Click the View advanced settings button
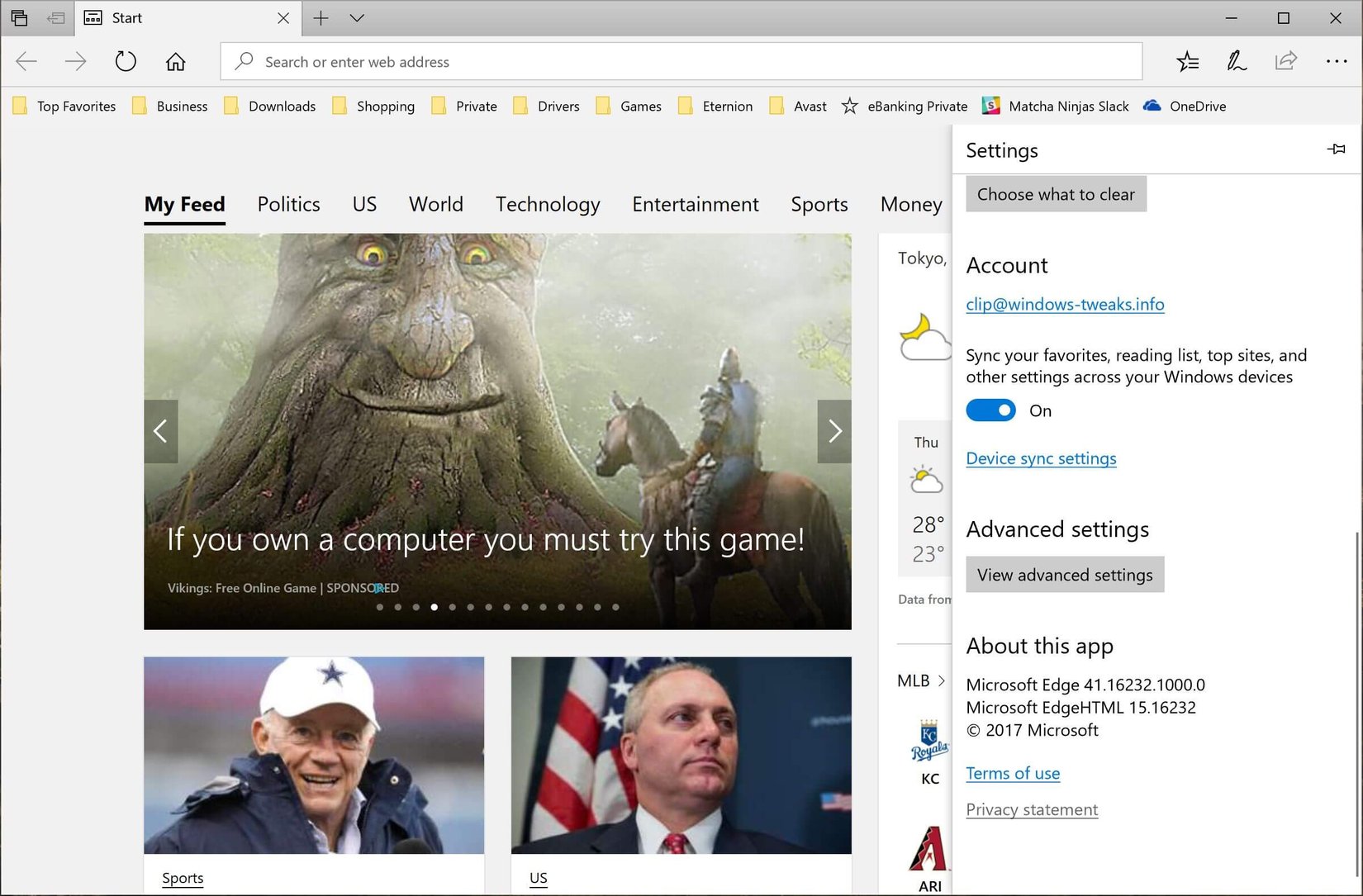1363x896 pixels. tap(1065, 575)
